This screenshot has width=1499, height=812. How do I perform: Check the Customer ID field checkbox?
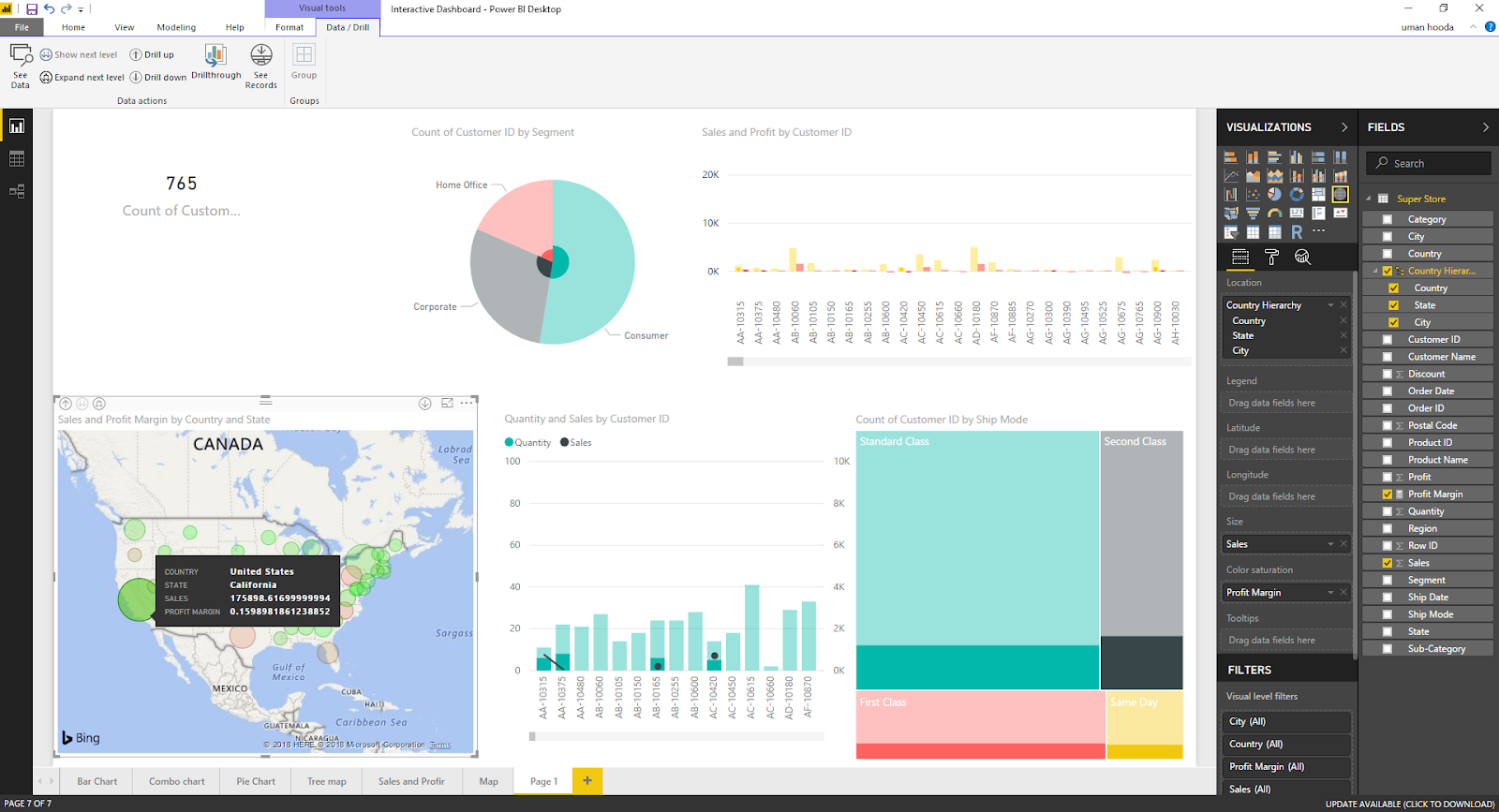[1388, 340]
